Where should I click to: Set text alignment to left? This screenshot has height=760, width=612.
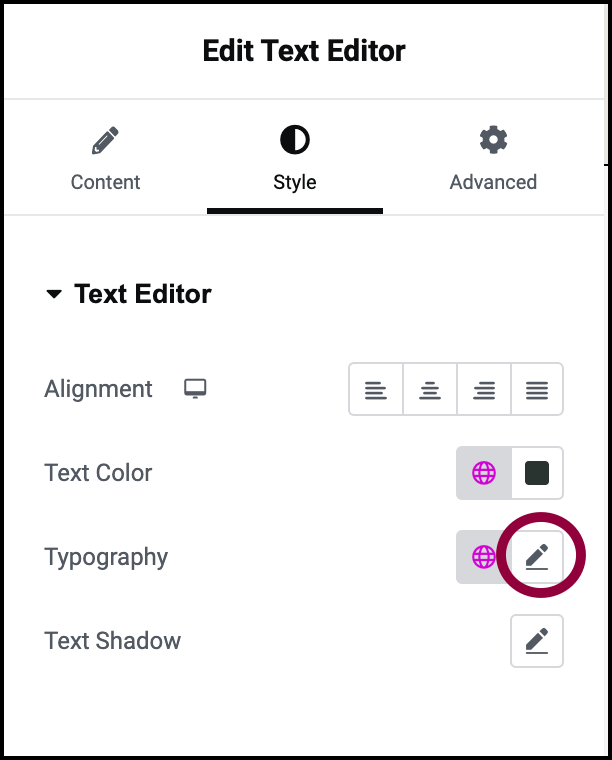tap(376, 389)
